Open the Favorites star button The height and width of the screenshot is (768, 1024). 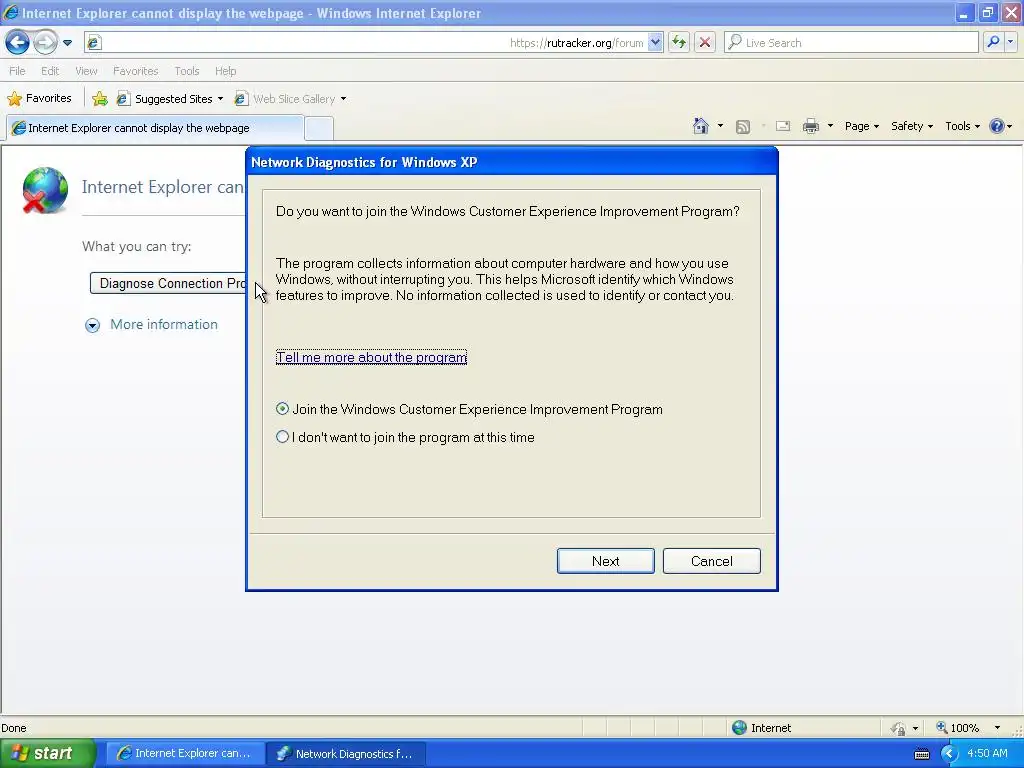pos(39,99)
